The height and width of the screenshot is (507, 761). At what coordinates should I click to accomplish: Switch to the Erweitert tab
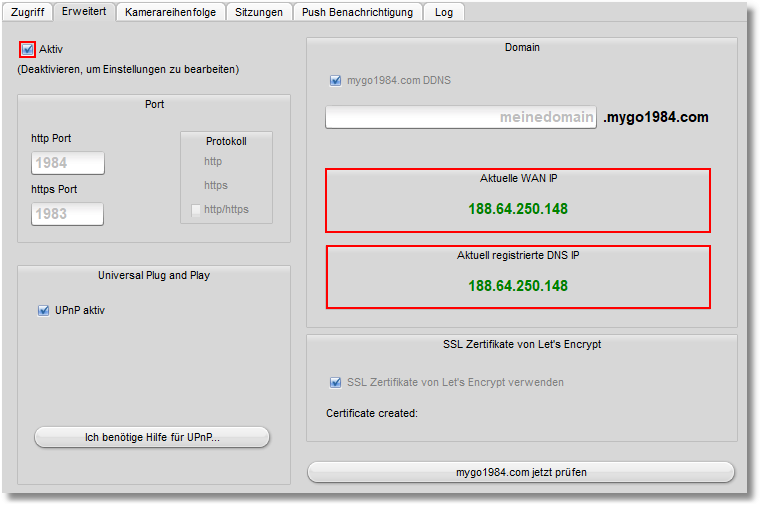tap(84, 12)
